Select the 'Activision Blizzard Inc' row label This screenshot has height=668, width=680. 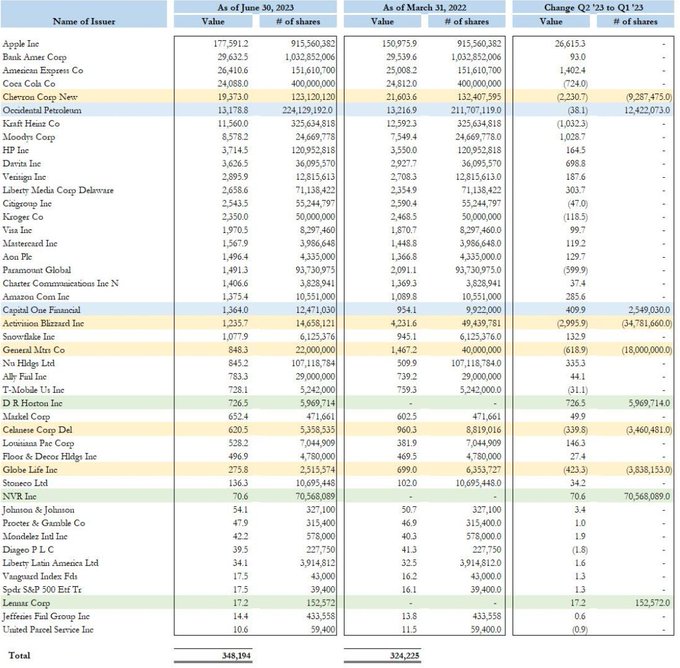point(43,323)
